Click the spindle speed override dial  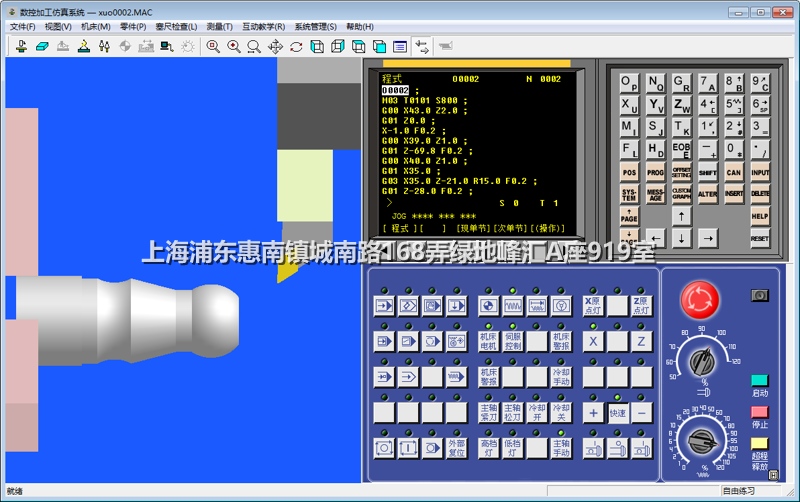(x=703, y=439)
